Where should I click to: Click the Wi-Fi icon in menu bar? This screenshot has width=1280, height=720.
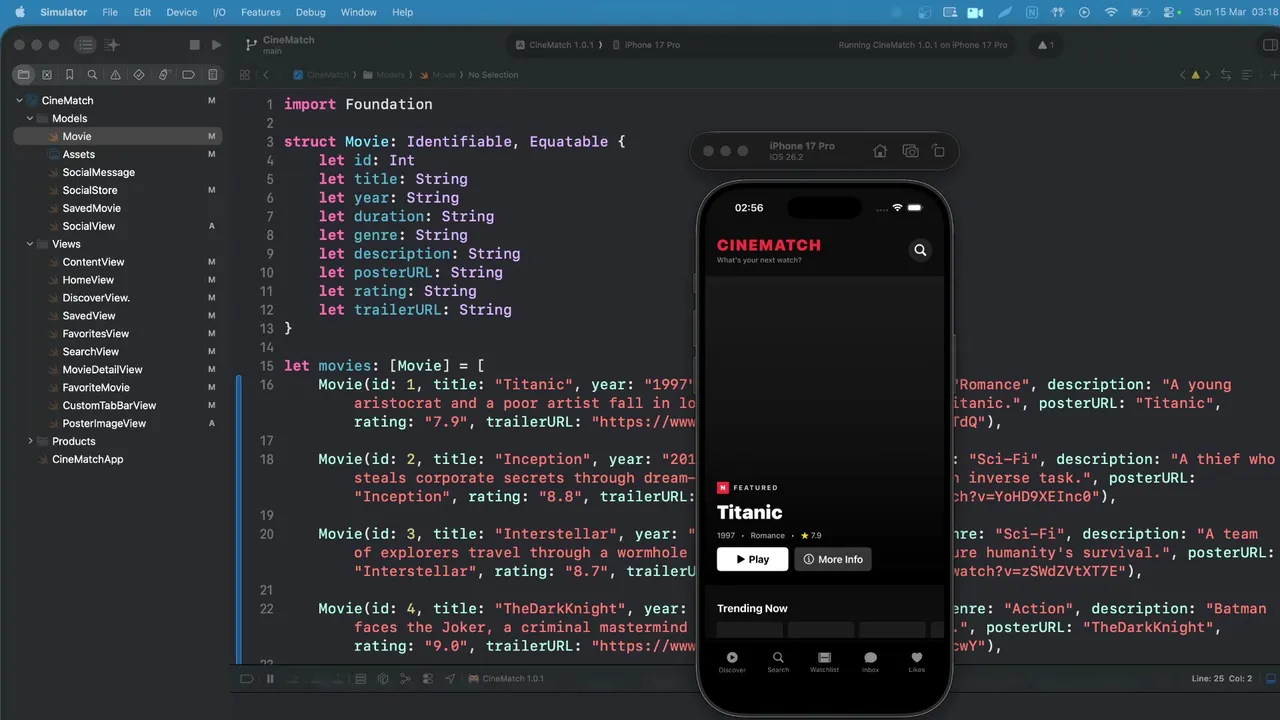pyautogui.click(x=1110, y=12)
